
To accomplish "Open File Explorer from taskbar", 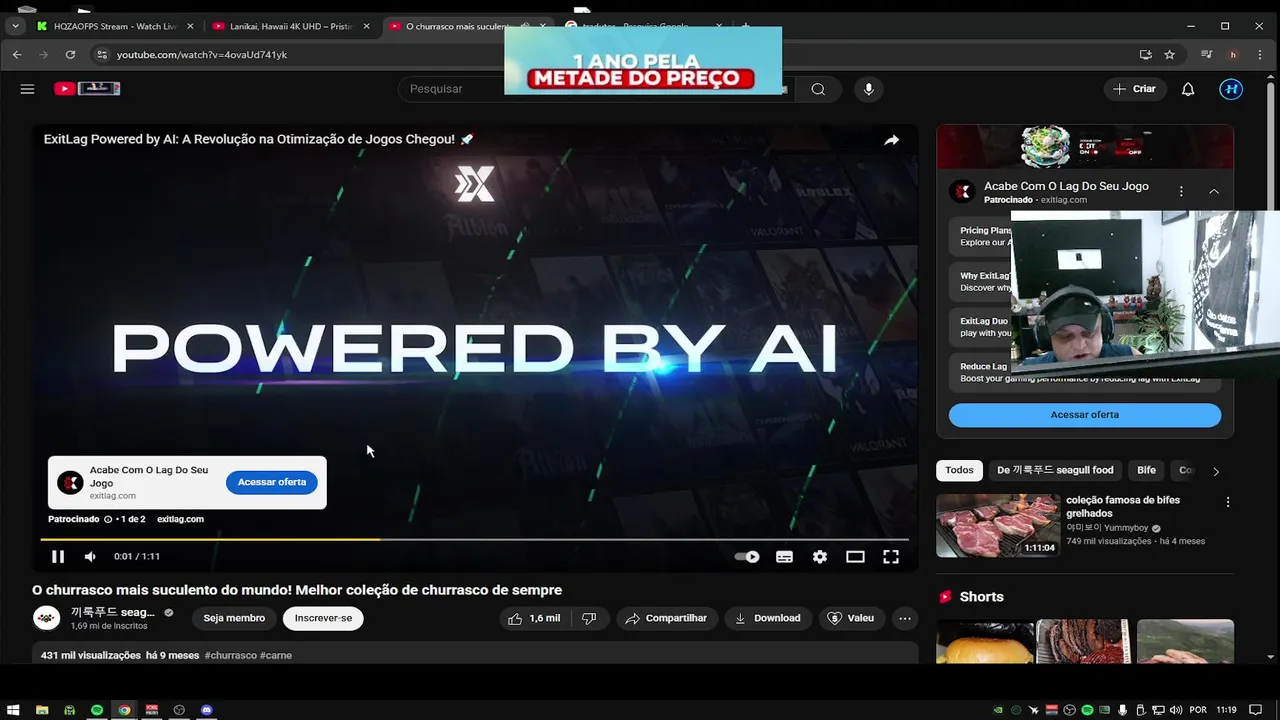I will [42, 710].
